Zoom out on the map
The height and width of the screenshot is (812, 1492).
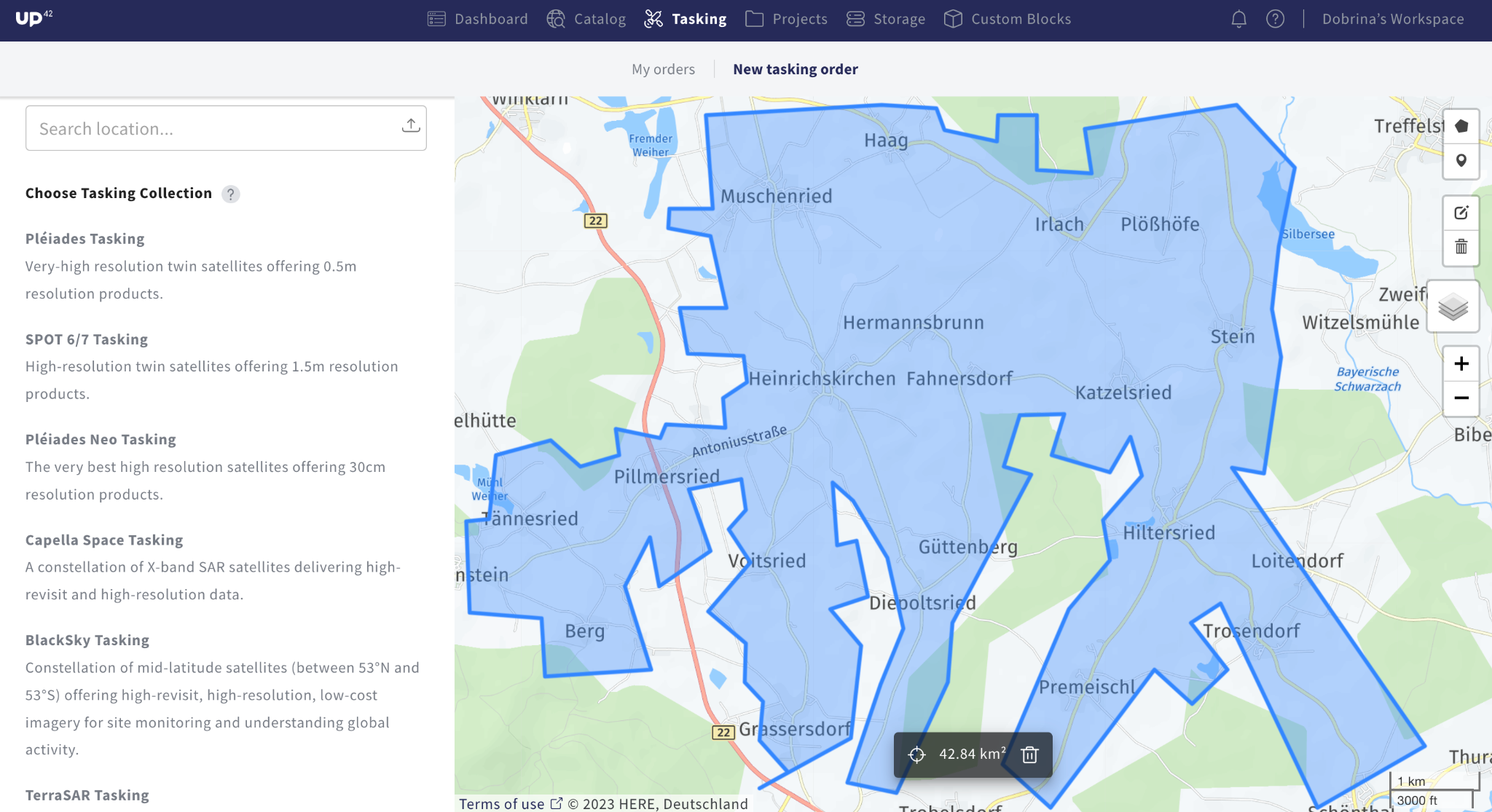click(x=1461, y=398)
